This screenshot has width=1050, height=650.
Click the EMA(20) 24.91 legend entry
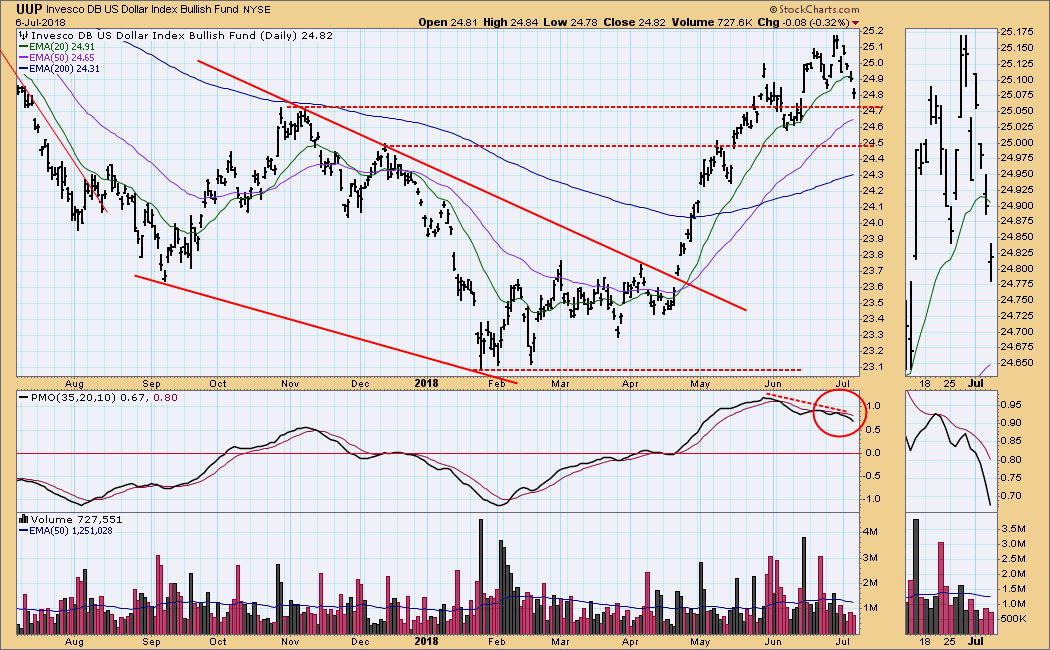coord(56,47)
